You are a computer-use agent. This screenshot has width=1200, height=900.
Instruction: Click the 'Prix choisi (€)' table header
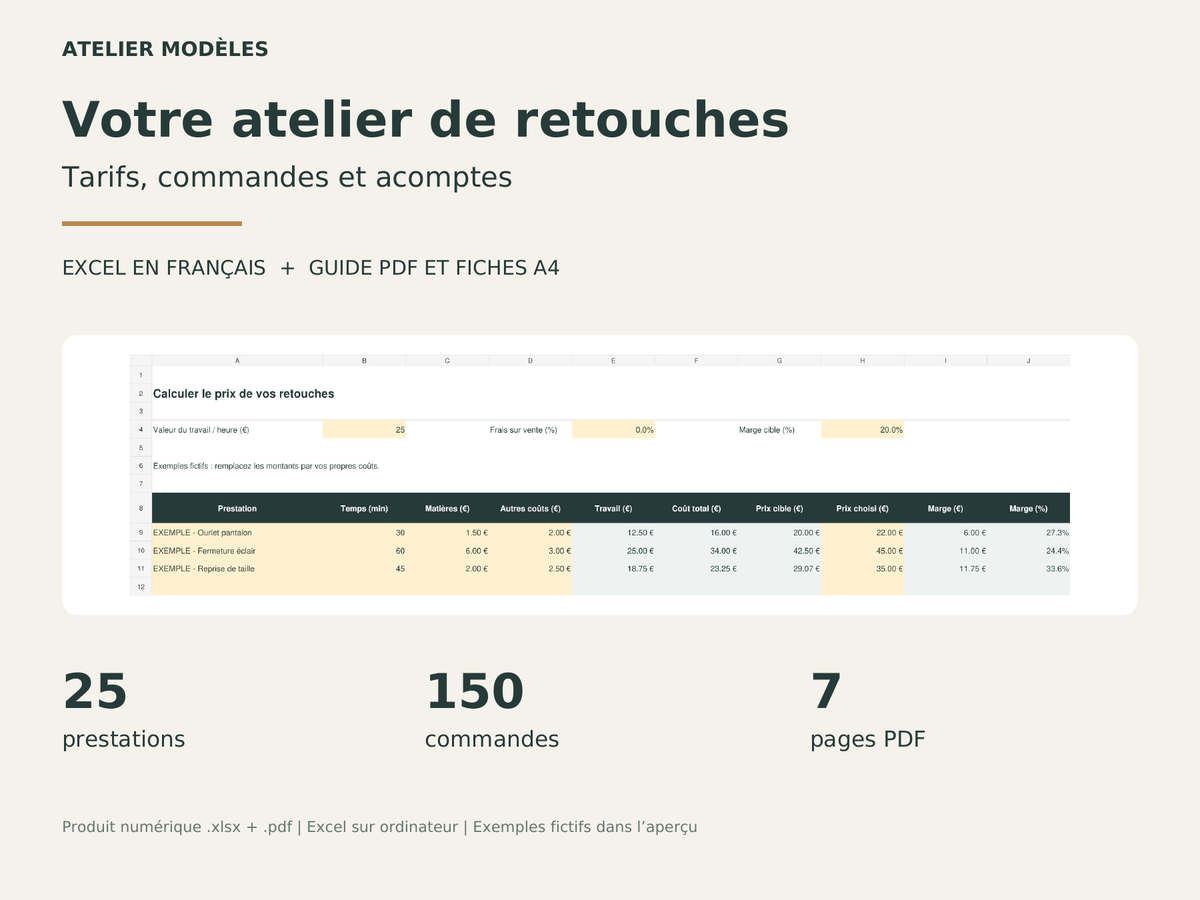(862, 509)
